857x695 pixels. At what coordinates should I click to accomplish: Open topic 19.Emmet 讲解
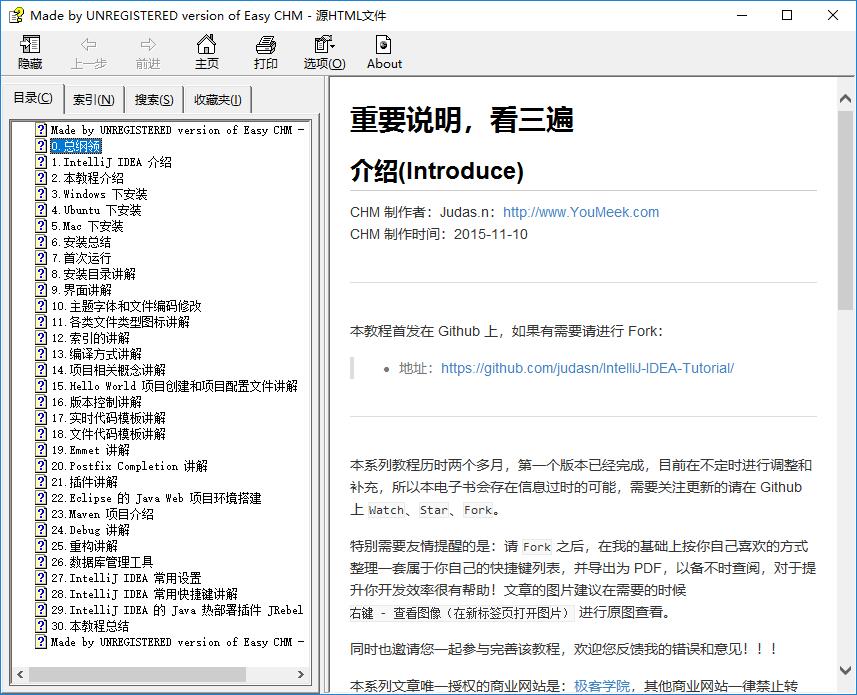[x=90, y=450]
